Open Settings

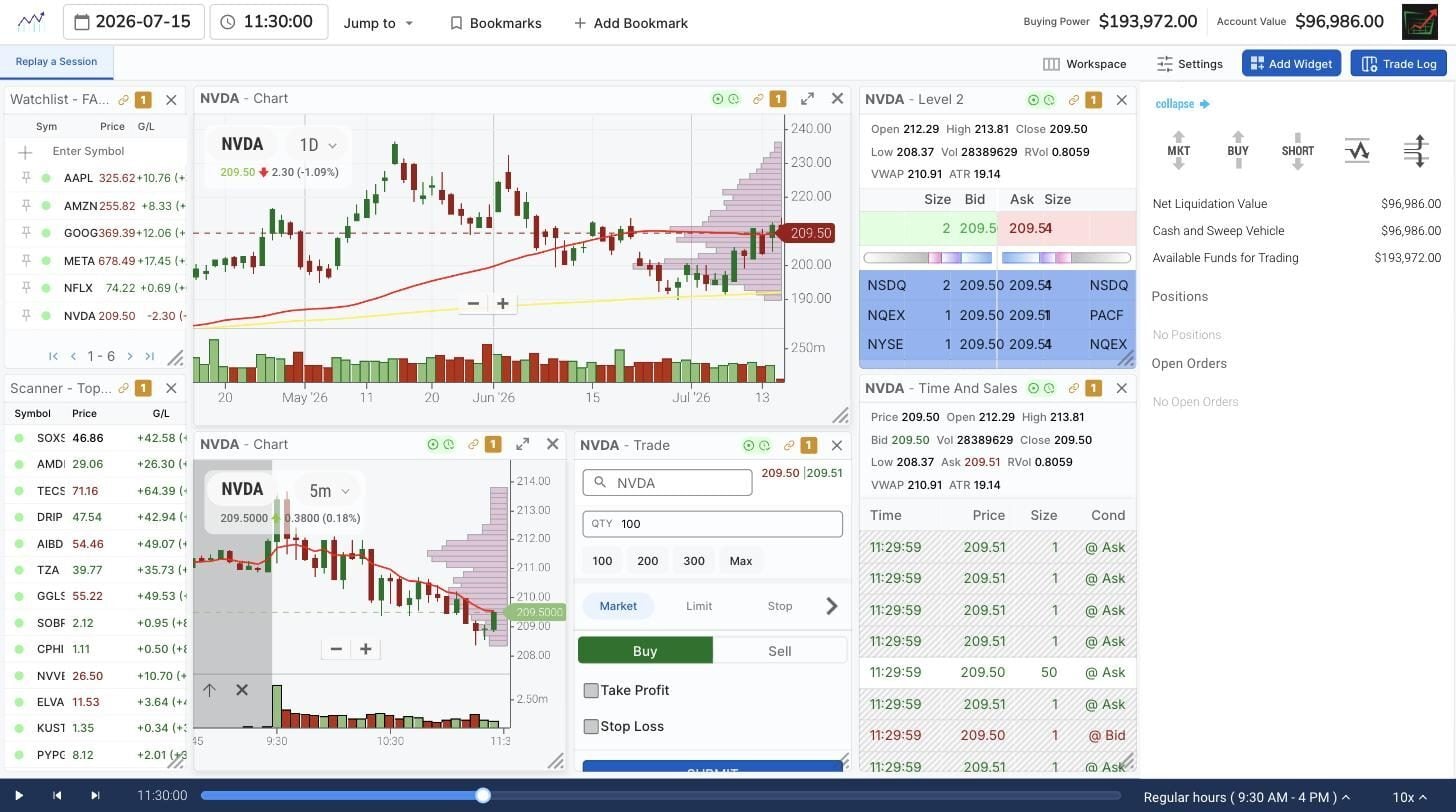tap(1190, 64)
